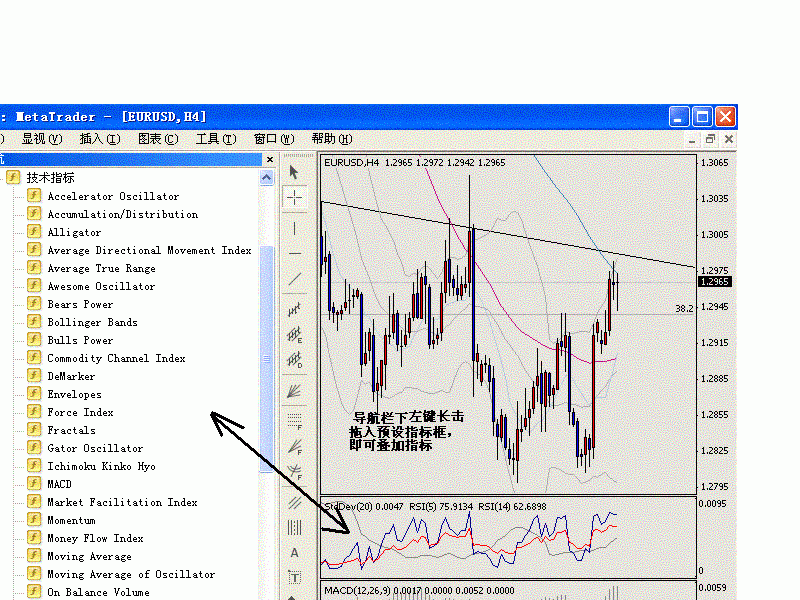Click the Envelopes indicator icon
The width and height of the screenshot is (800, 600).
[x=34, y=393]
